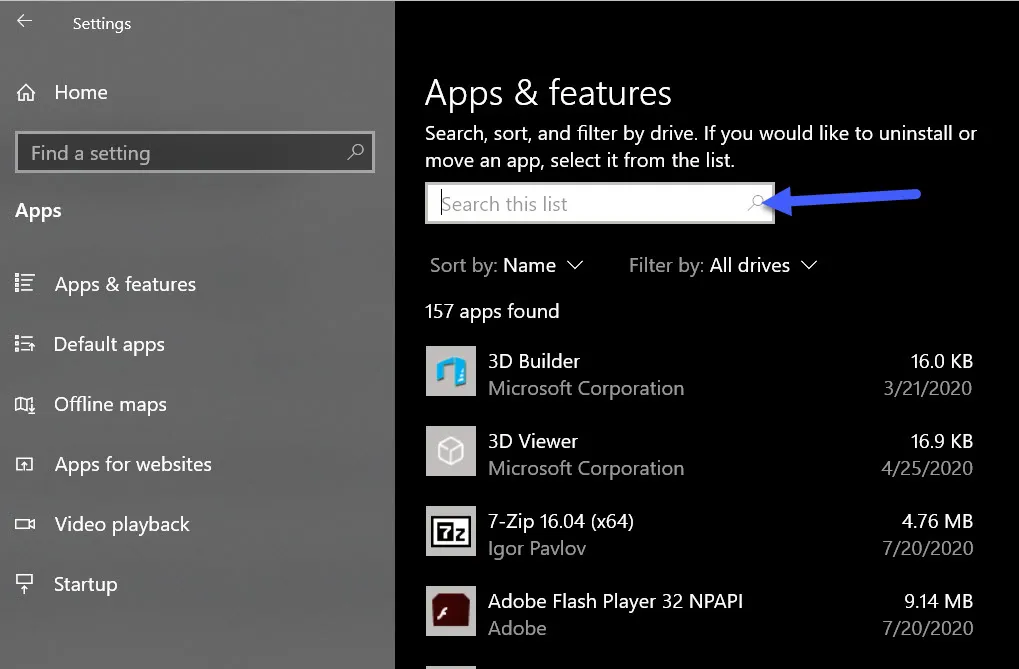Open Apps & features in sidebar

[x=125, y=284]
